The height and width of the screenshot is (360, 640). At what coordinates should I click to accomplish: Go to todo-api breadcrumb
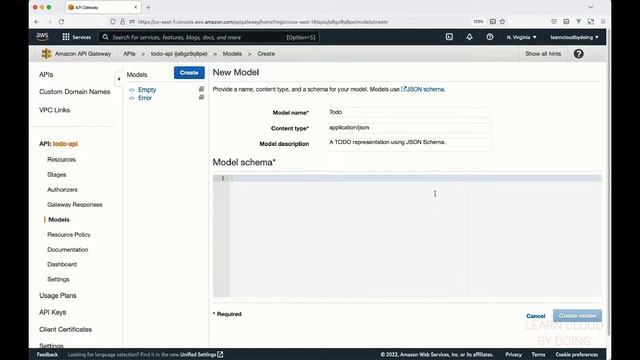tap(179, 54)
